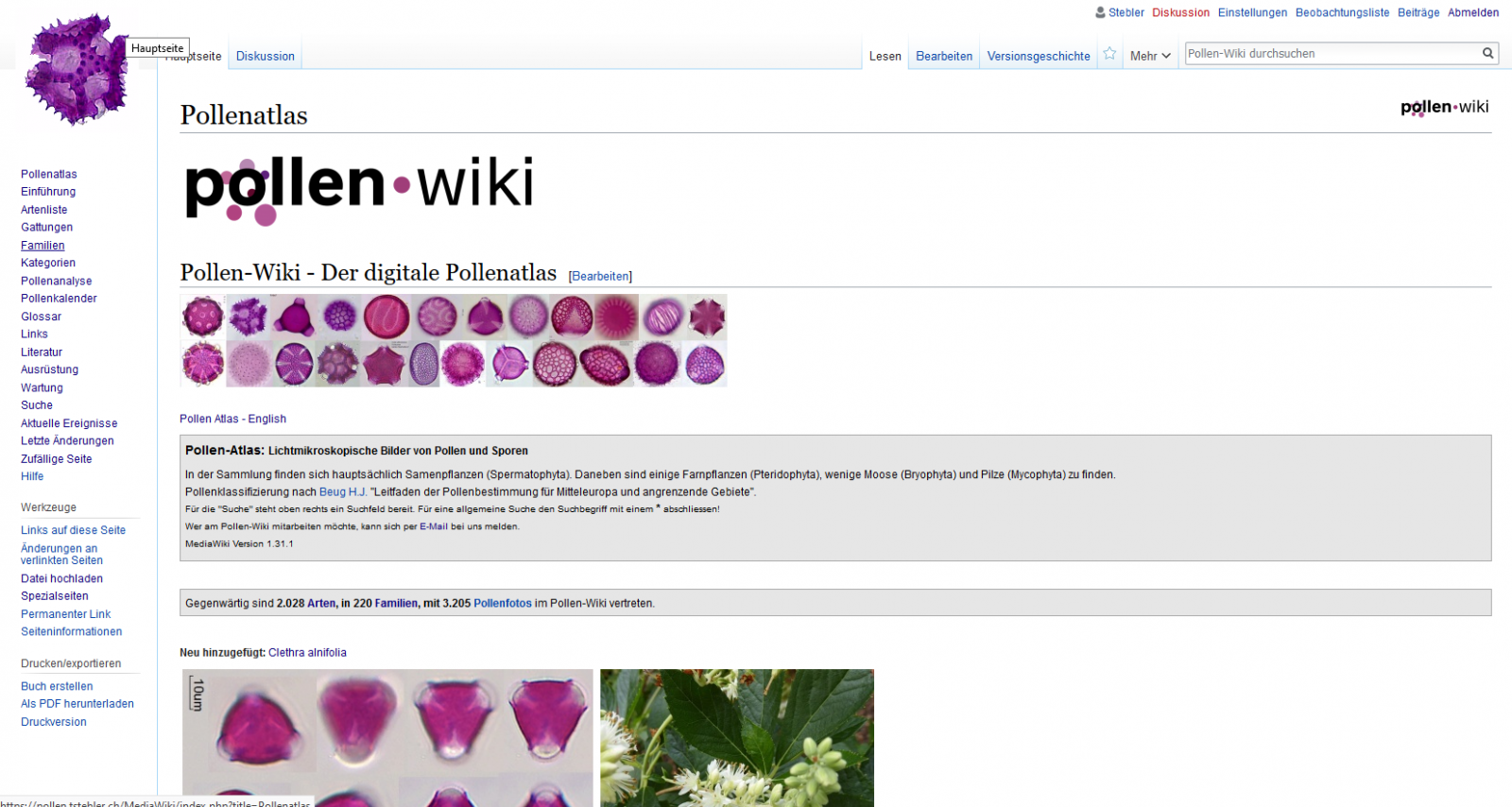Image resolution: width=1512 pixels, height=807 pixels.
Task: Open the Mehr dropdown menu
Action: [1150, 56]
